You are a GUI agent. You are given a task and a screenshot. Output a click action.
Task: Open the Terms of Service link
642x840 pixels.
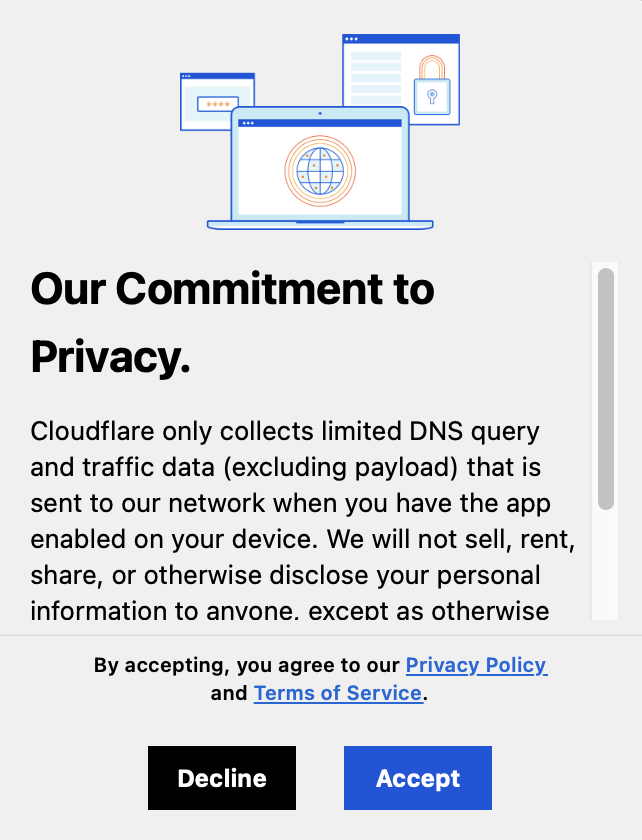[338, 692]
